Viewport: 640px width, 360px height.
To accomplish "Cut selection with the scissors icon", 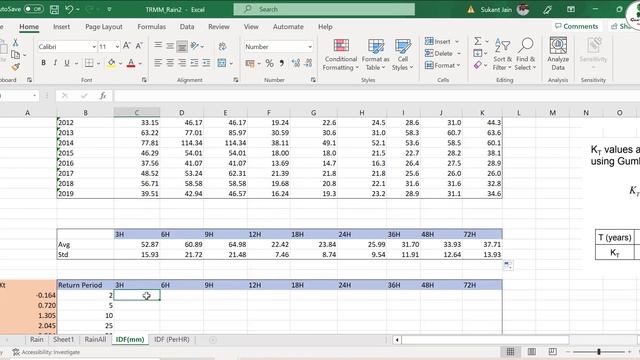I will coord(16,42).
